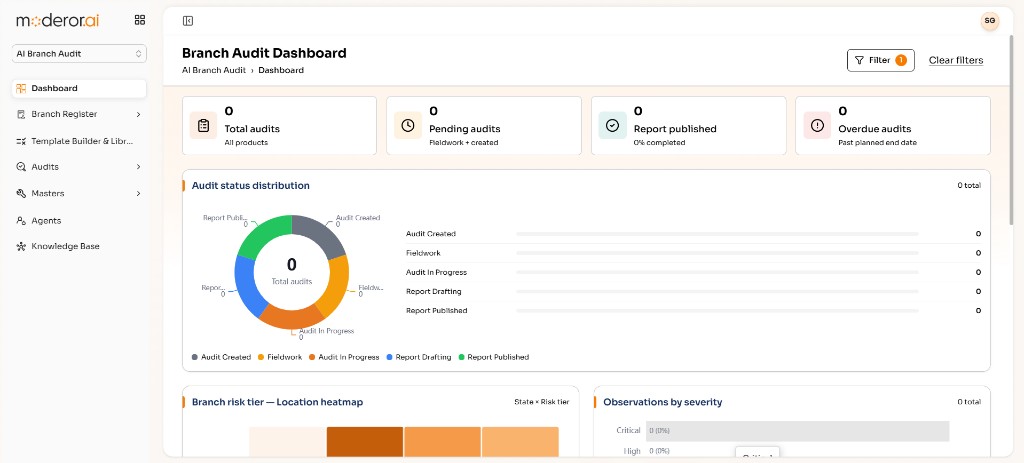Click the Report published checkmark icon
The width and height of the screenshot is (1024, 463).
click(613, 125)
